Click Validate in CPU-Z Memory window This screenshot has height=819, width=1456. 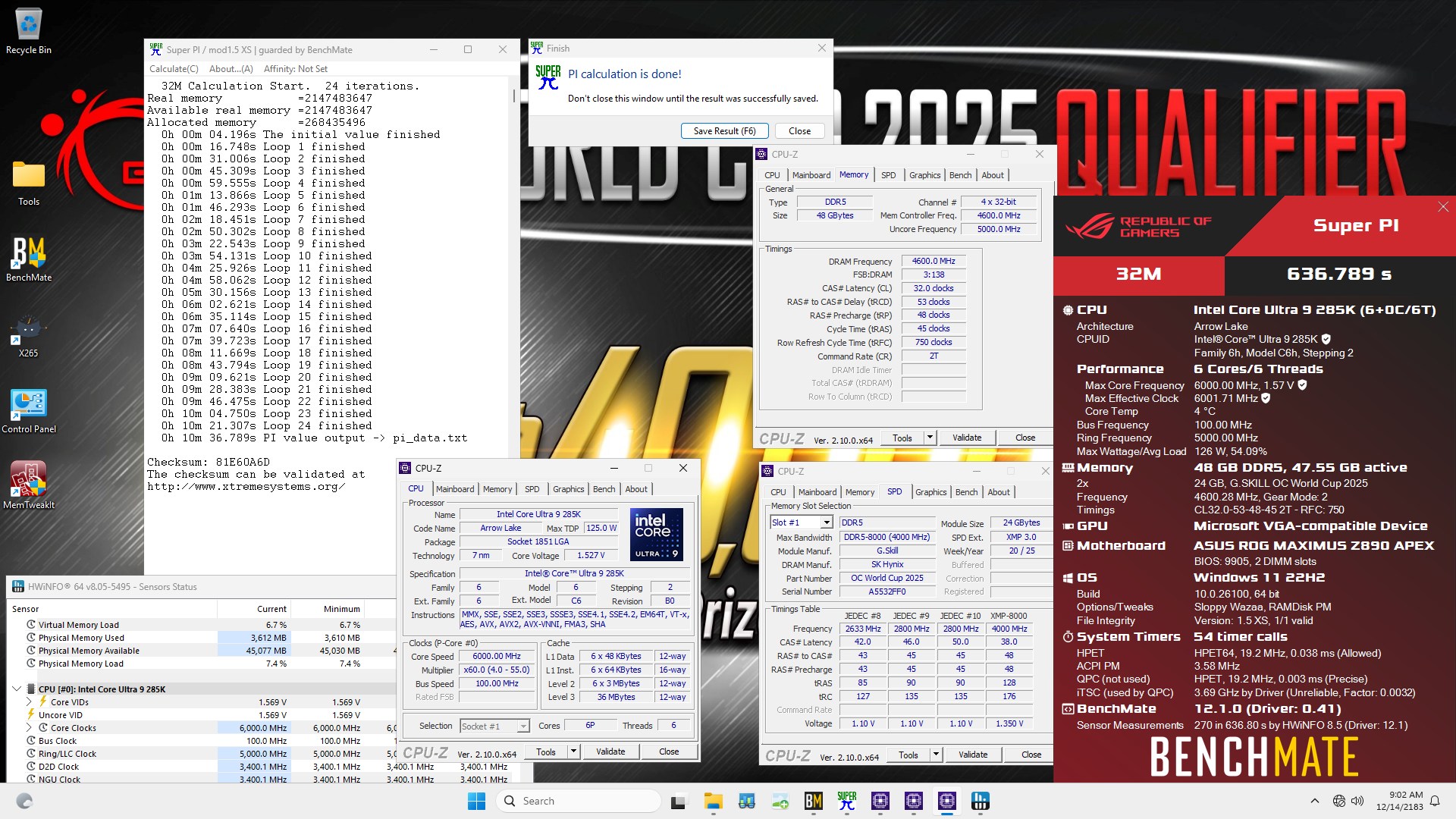click(x=967, y=438)
